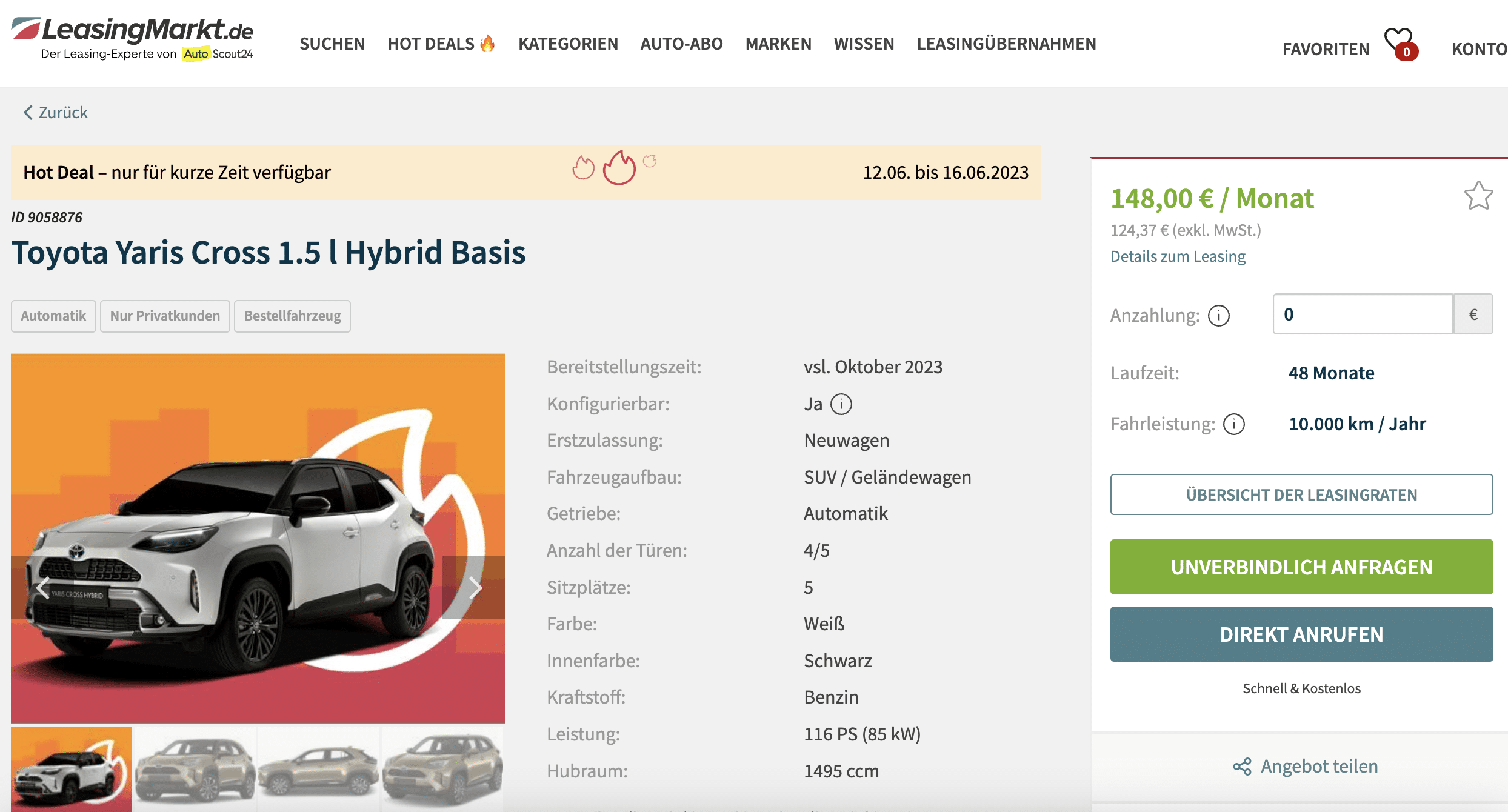Click UNVERBINDLICH ANFRAGEN button
Viewport: 1508px width, 812px height.
point(1301,567)
